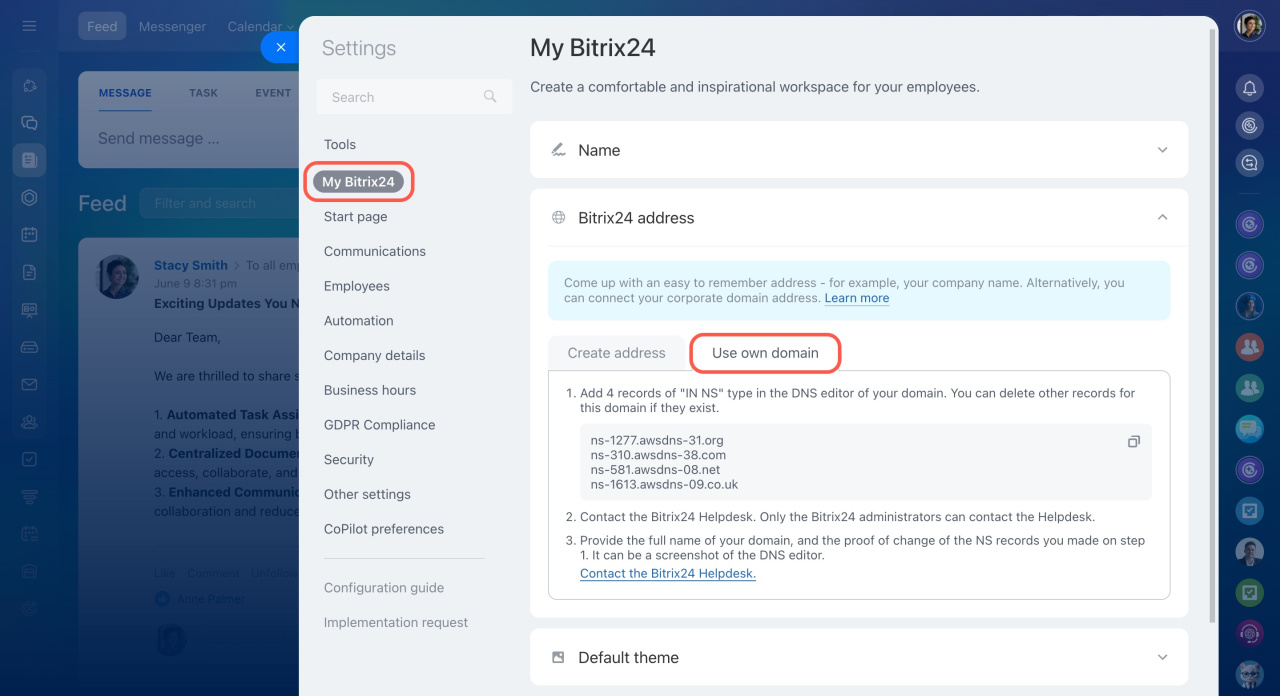Click the mail icon in the left sidebar
This screenshot has width=1280, height=696.
coord(29,385)
